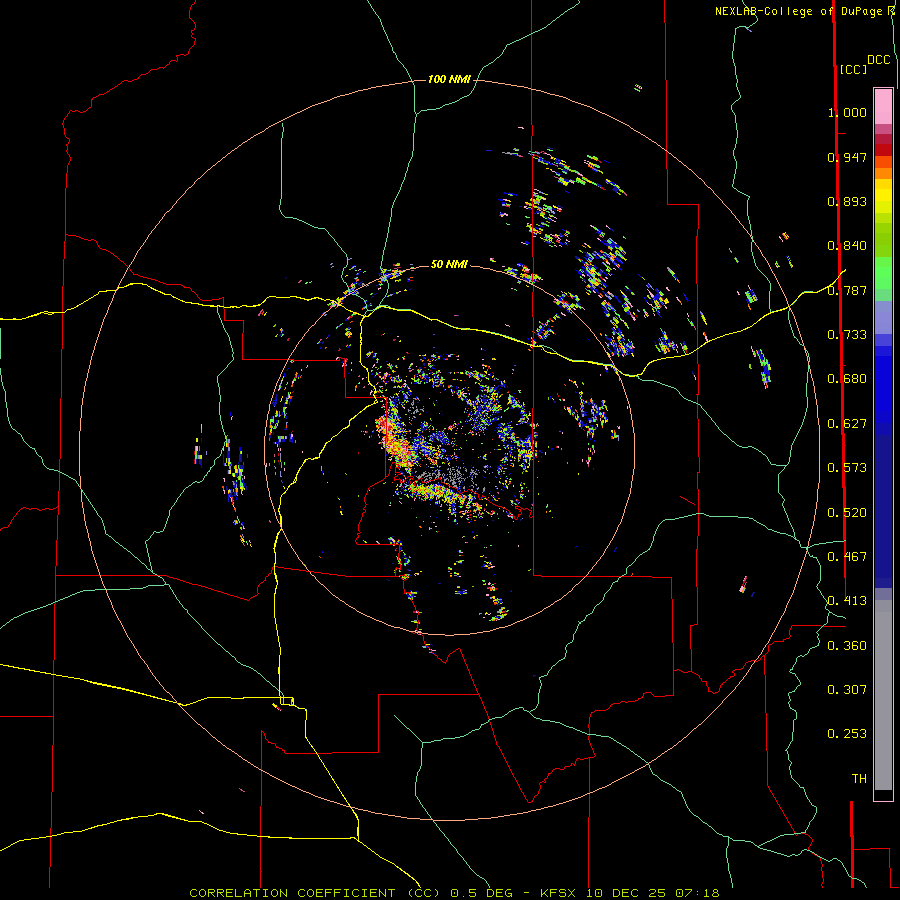Click the KFSX station identifier
Image resolution: width=900 pixels, height=900 pixels.
point(560,893)
